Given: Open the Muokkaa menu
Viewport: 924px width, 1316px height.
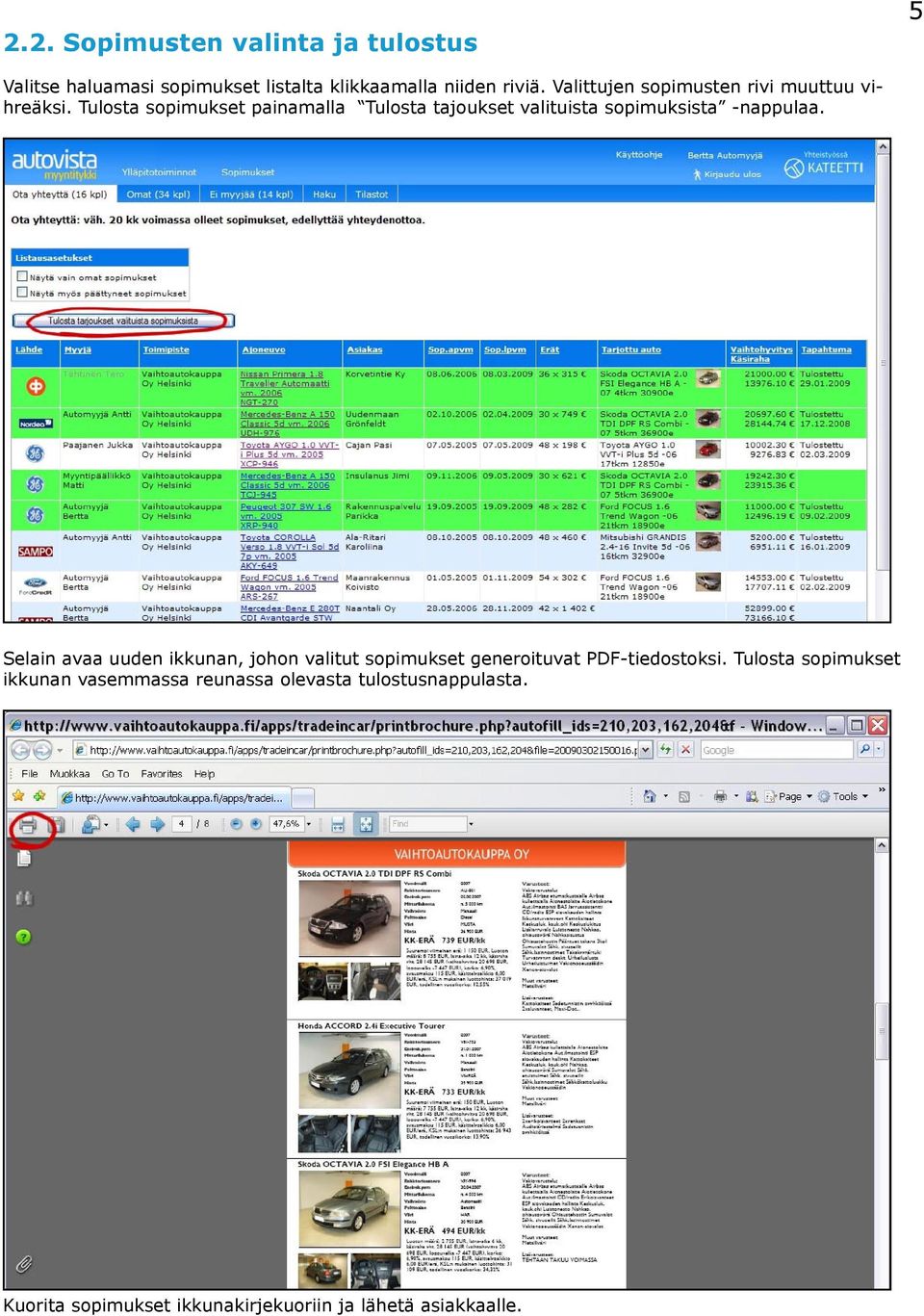Looking at the screenshot, I should point(69,773).
